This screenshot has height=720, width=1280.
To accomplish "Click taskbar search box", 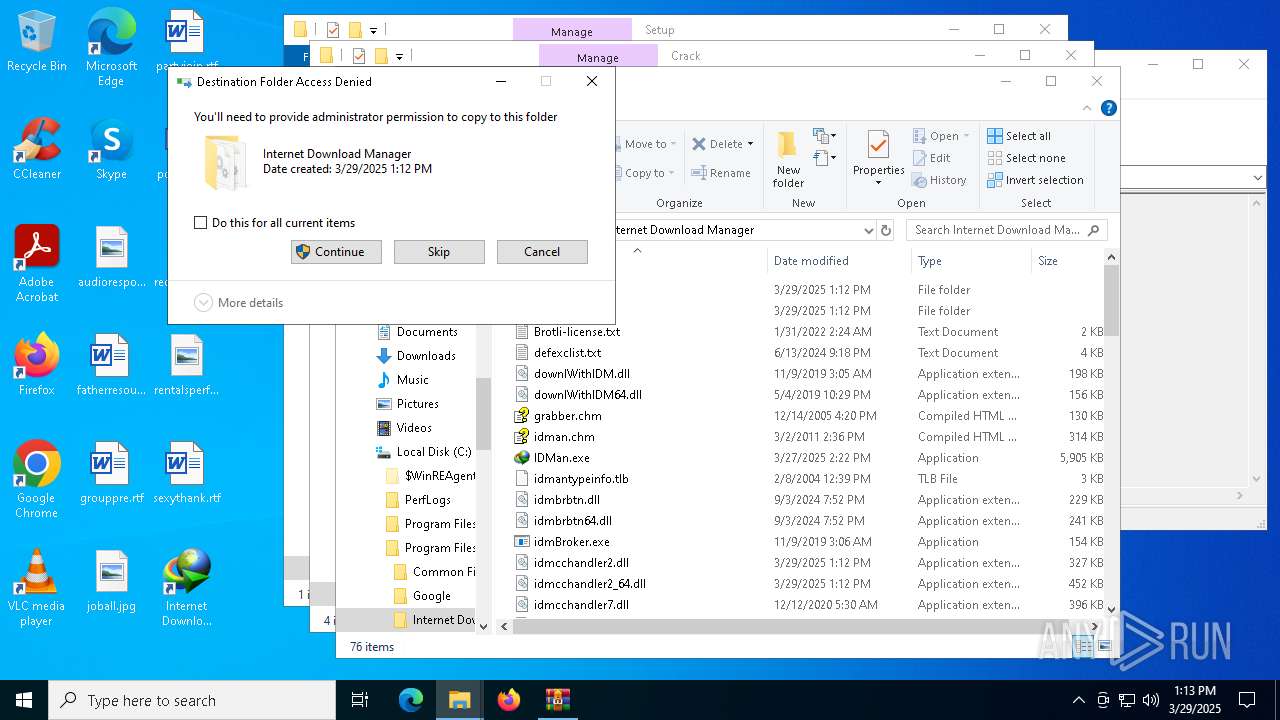I will click(x=192, y=700).
